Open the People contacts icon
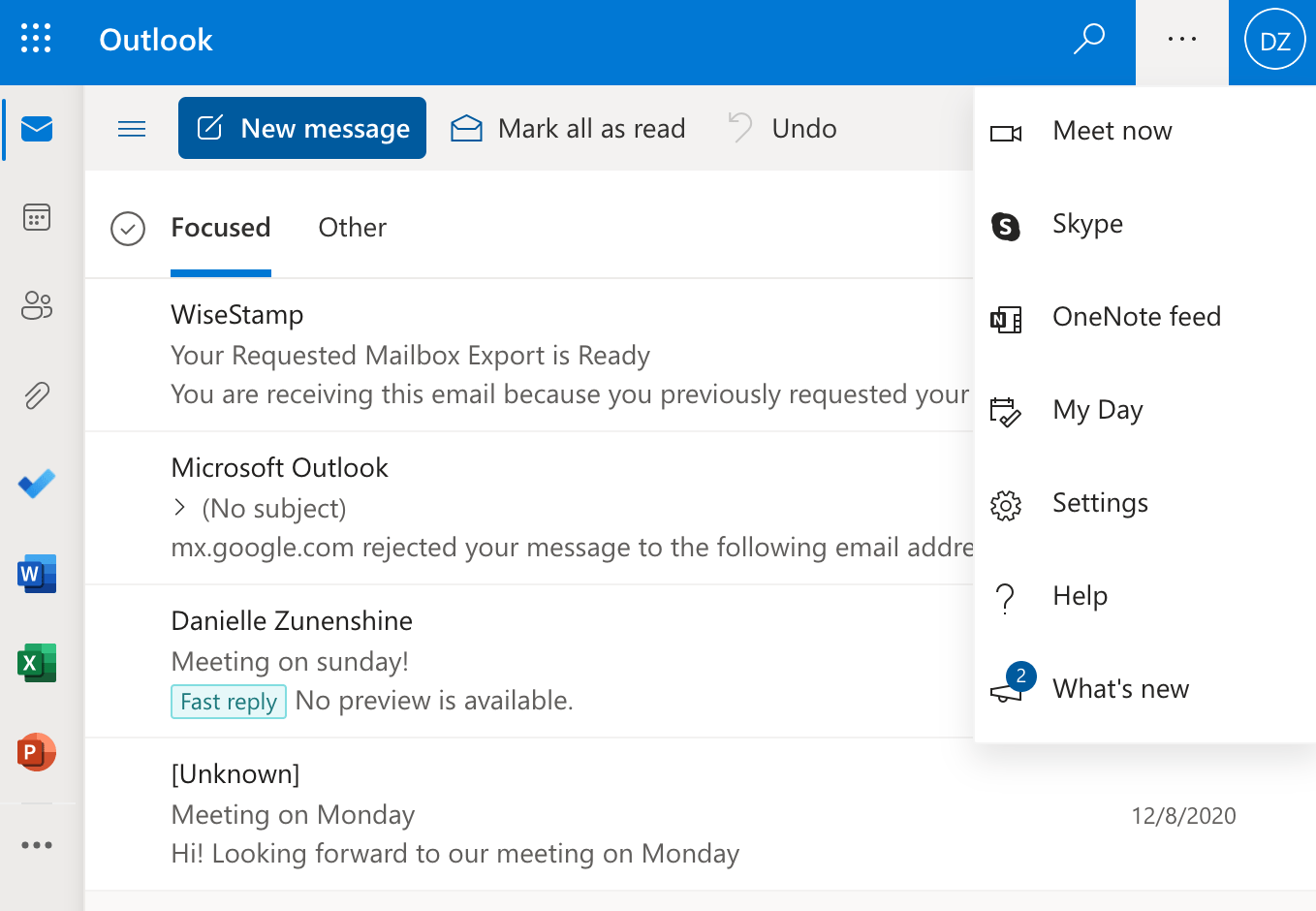1316x911 pixels. pos(37,306)
